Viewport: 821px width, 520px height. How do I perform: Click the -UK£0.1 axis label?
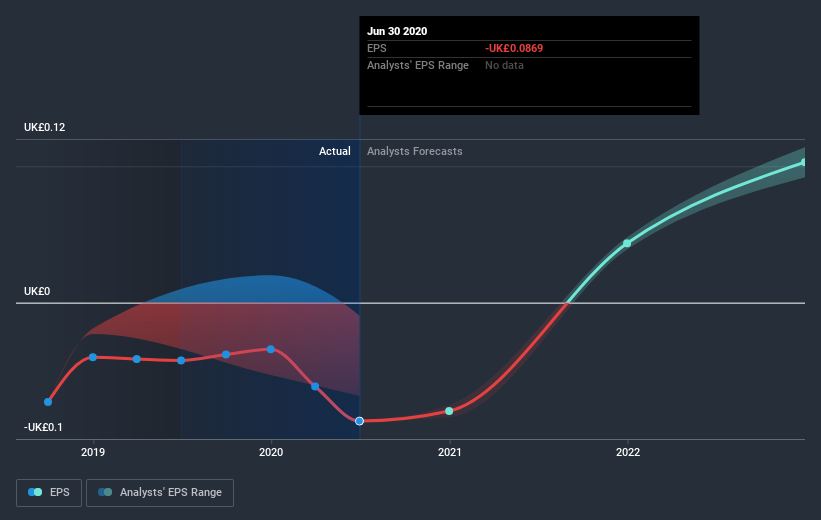tap(43, 427)
